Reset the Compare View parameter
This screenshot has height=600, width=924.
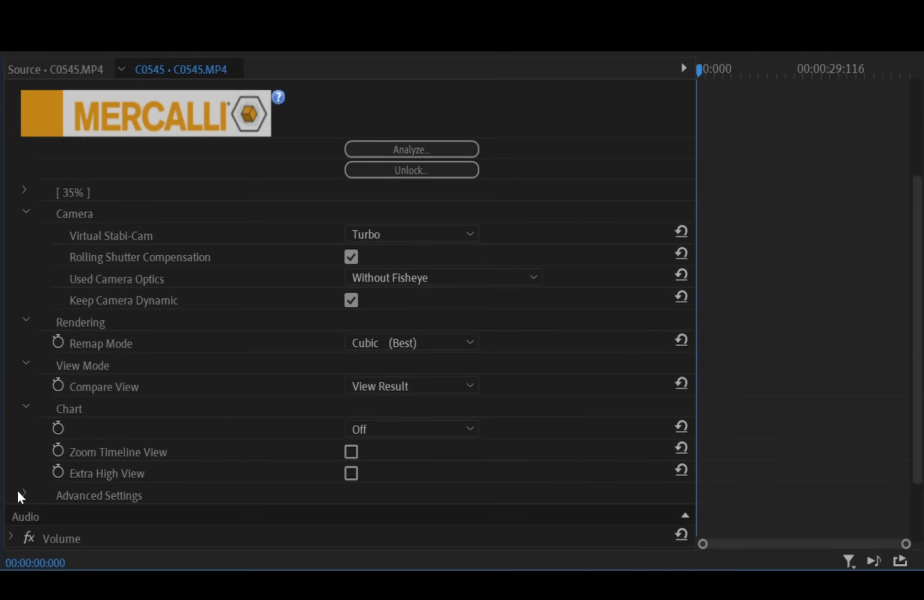coord(681,384)
